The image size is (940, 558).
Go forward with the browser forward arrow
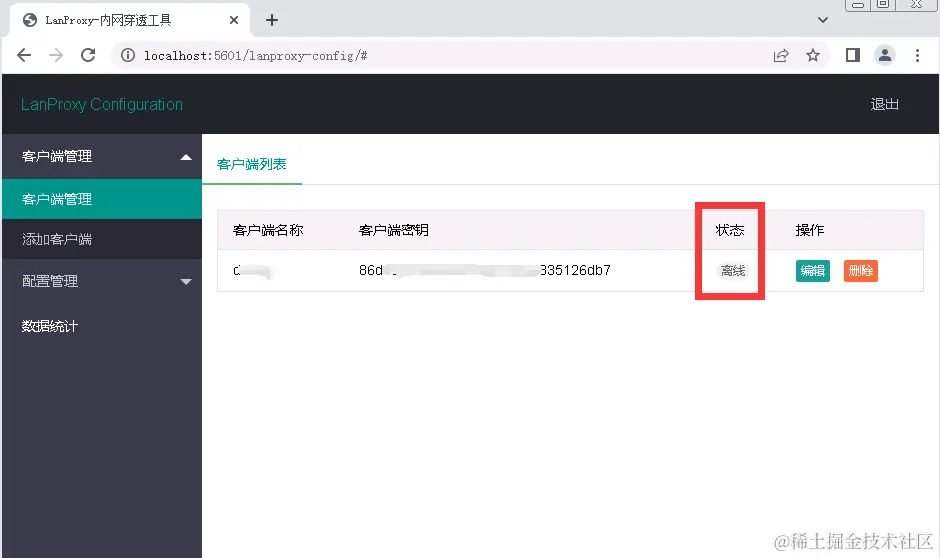(56, 56)
